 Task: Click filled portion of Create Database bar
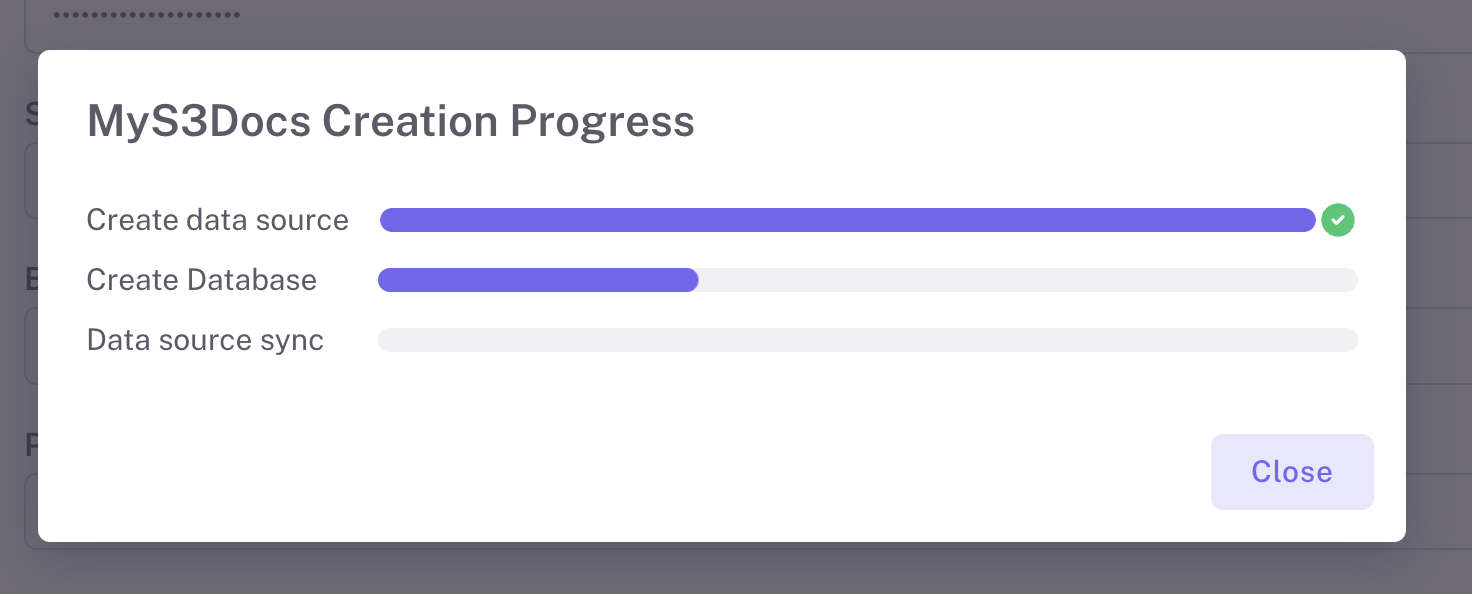[x=537, y=280]
